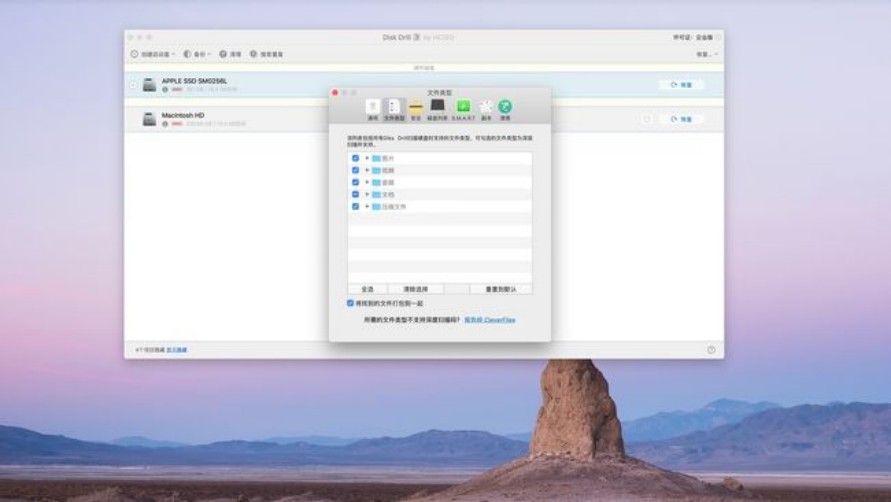This screenshot has height=502, width=891.
Task: Click the APPLE SSD SM0256L drive icon
Action: pyautogui.click(x=149, y=85)
